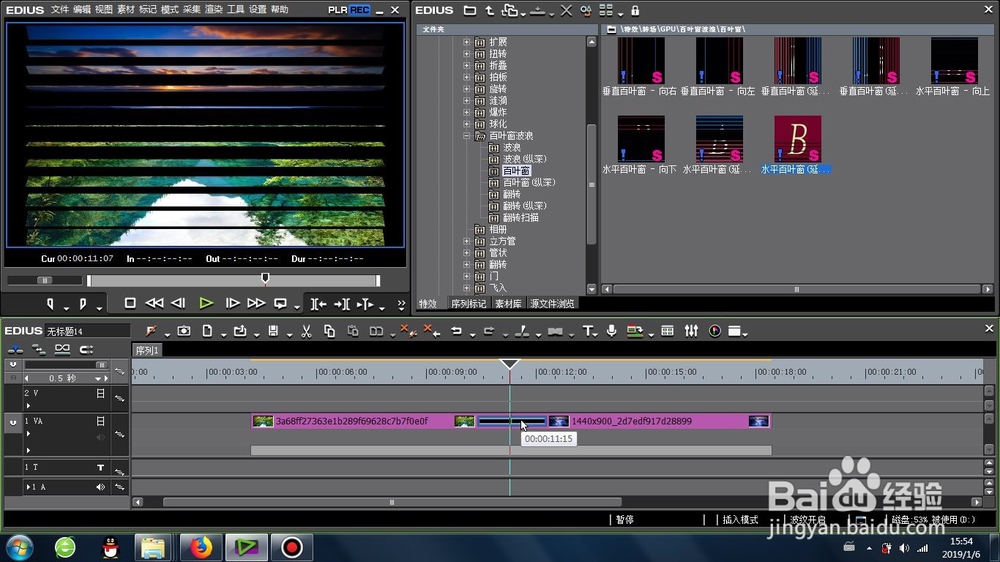Select the 翻转扫描 item in the tree

(x=520, y=218)
